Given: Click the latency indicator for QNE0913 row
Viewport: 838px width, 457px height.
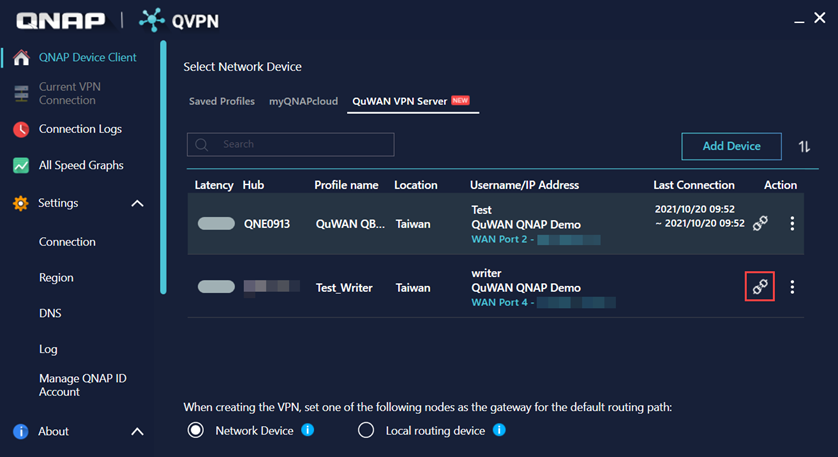Looking at the screenshot, I should 216,223.
